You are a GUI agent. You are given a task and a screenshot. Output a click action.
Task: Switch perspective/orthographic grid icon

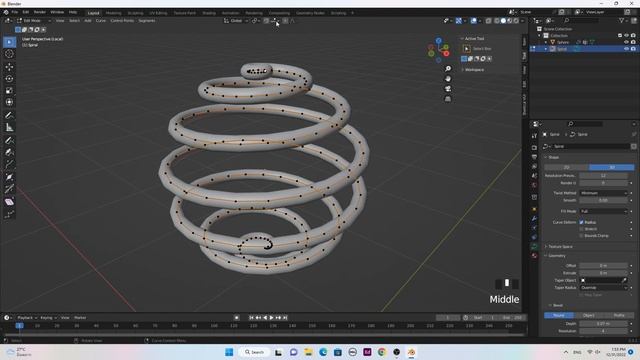point(448,99)
